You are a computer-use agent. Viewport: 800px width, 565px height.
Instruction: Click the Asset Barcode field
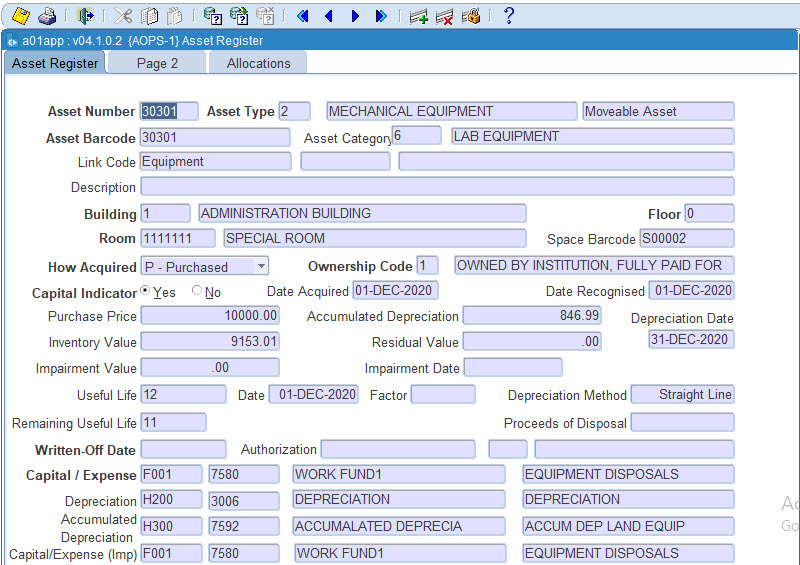[x=215, y=137]
